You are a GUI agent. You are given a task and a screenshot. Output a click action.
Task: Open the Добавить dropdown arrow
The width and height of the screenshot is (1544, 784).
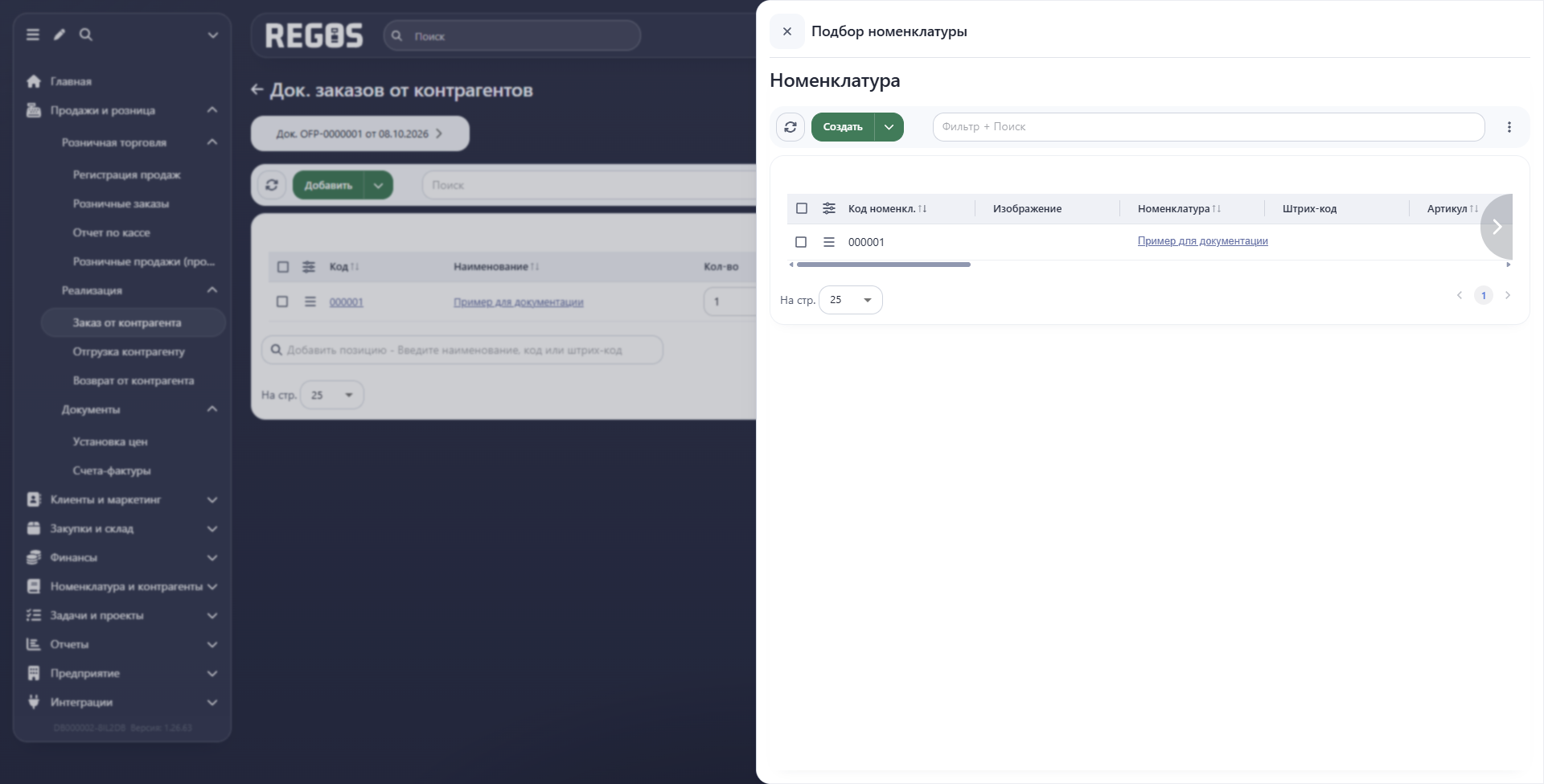pos(379,185)
